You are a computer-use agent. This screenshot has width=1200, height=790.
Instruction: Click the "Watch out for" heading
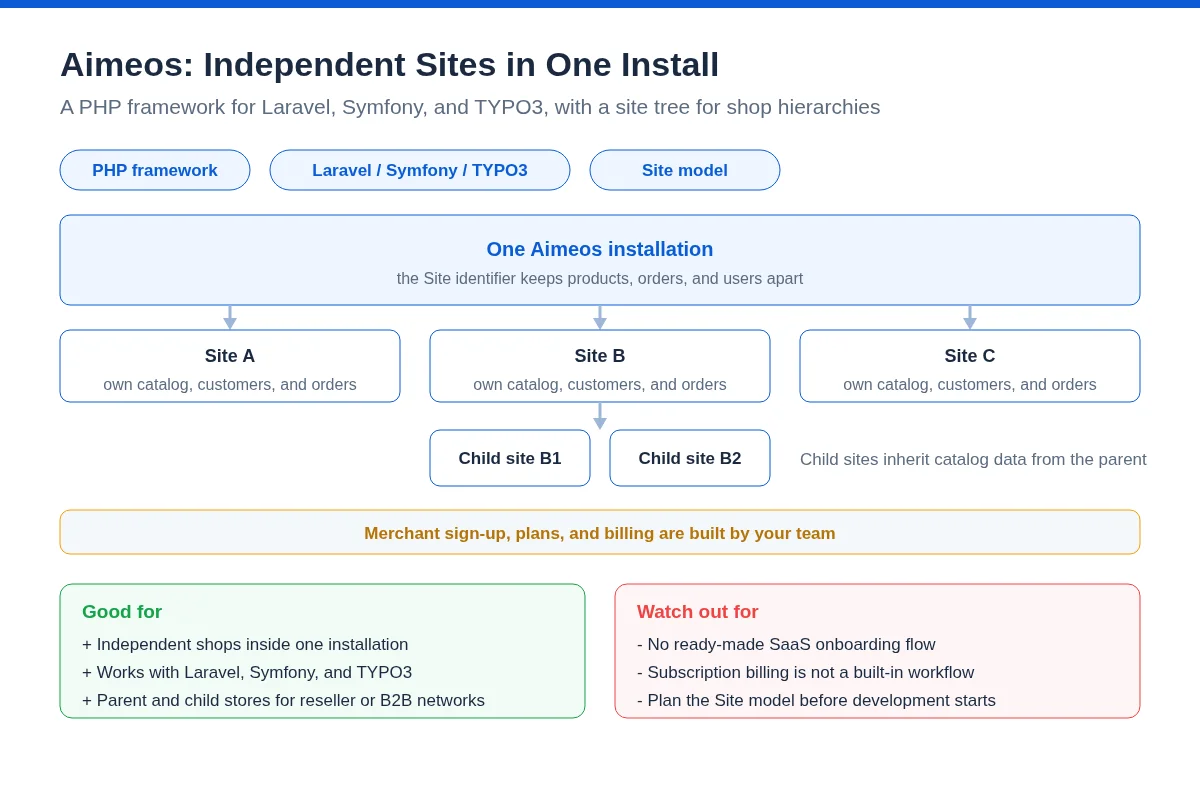click(698, 612)
